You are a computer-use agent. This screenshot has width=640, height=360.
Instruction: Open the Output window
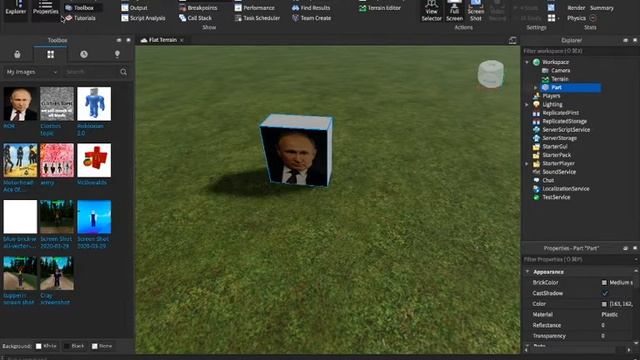click(134, 8)
